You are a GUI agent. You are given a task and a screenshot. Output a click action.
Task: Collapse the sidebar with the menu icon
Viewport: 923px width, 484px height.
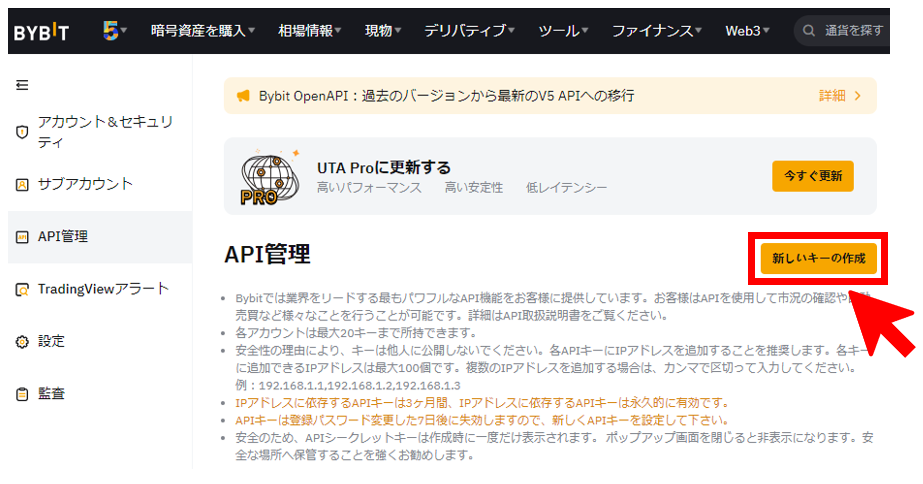point(22,85)
